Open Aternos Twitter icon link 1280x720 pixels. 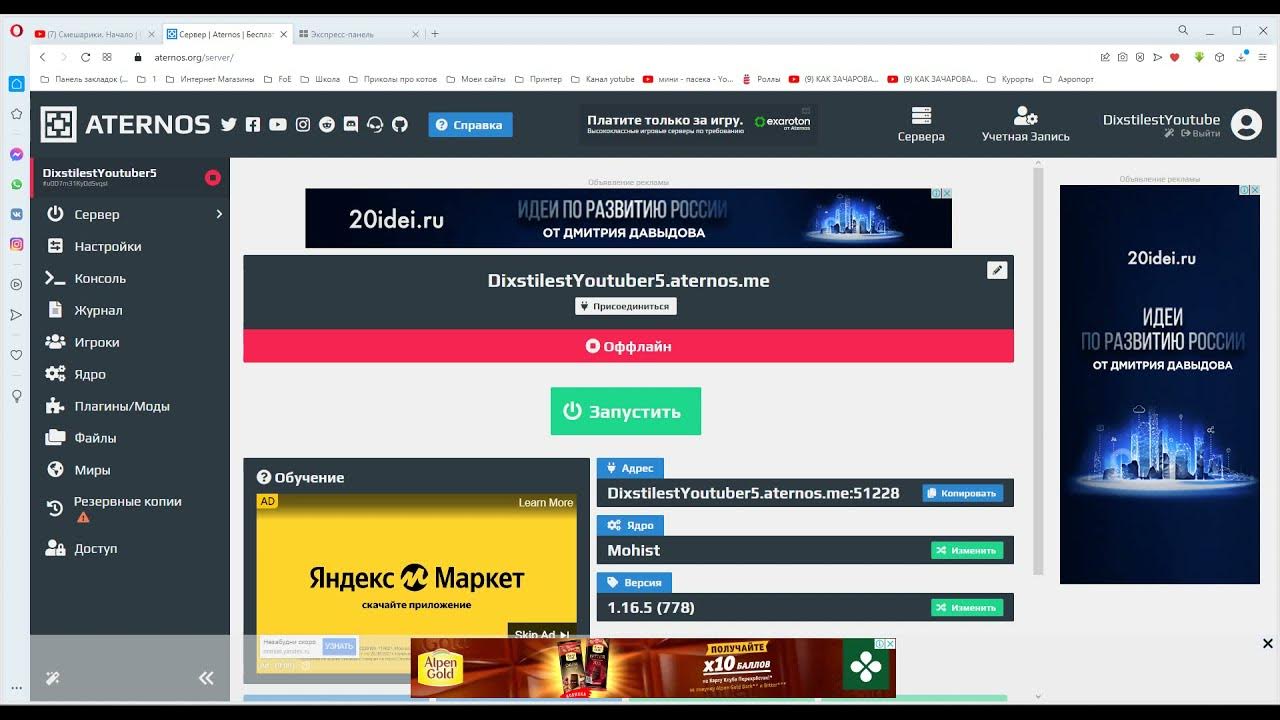click(x=229, y=125)
